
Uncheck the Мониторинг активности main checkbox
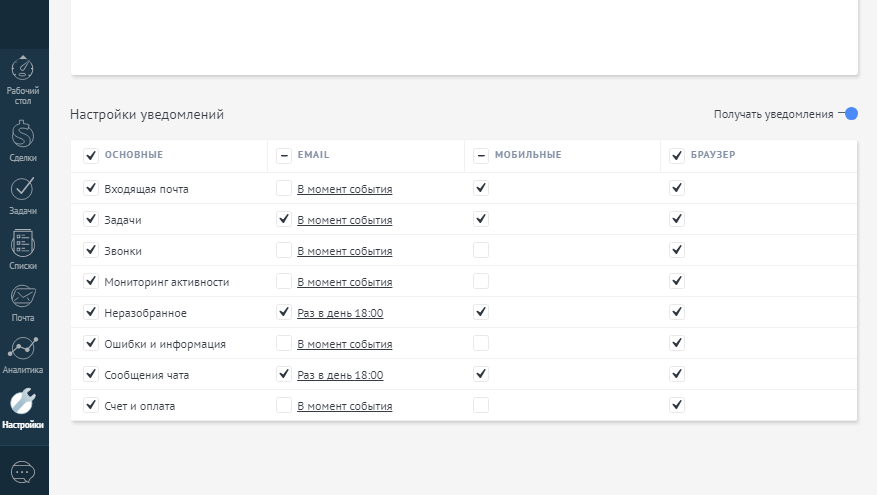(x=91, y=281)
